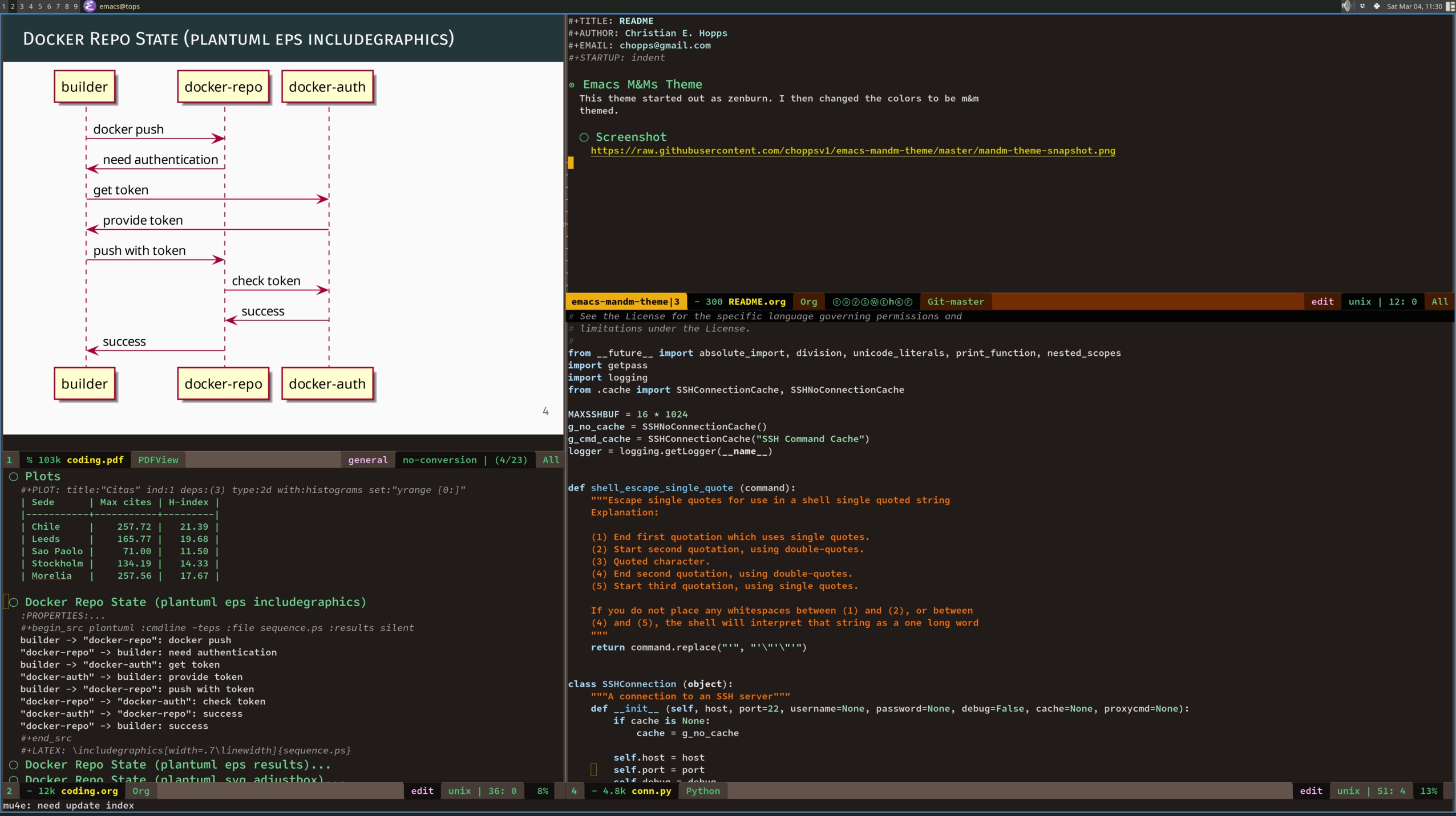Click the clock-plus tray icon
1456x816 pixels.
[x=1376, y=6]
